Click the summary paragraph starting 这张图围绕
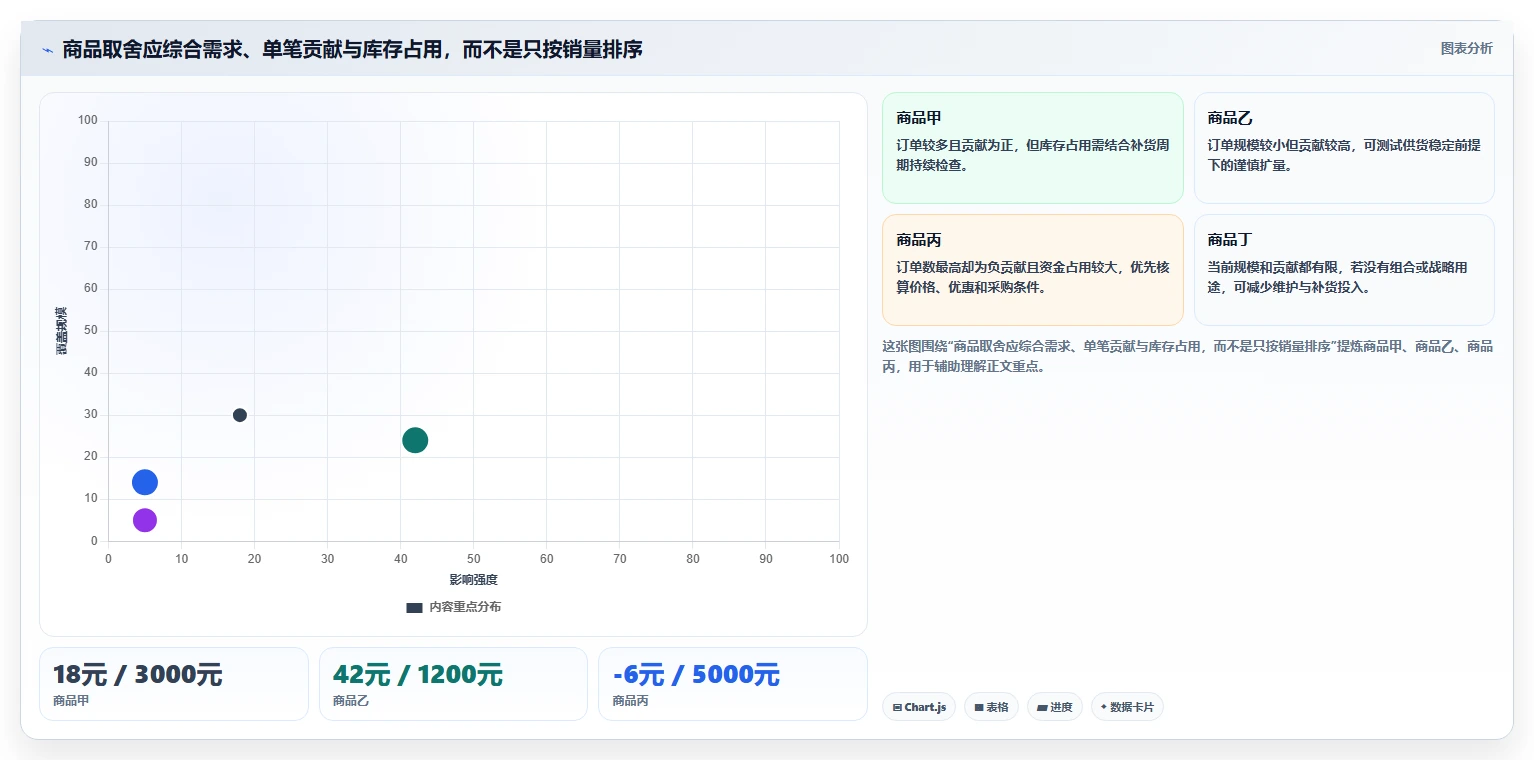 [1187, 356]
